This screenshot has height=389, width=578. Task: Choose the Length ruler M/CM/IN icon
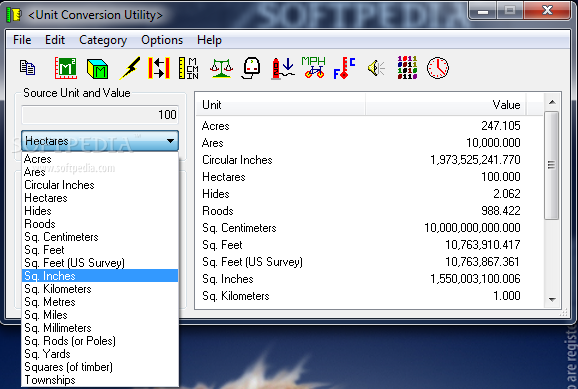pos(189,68)
